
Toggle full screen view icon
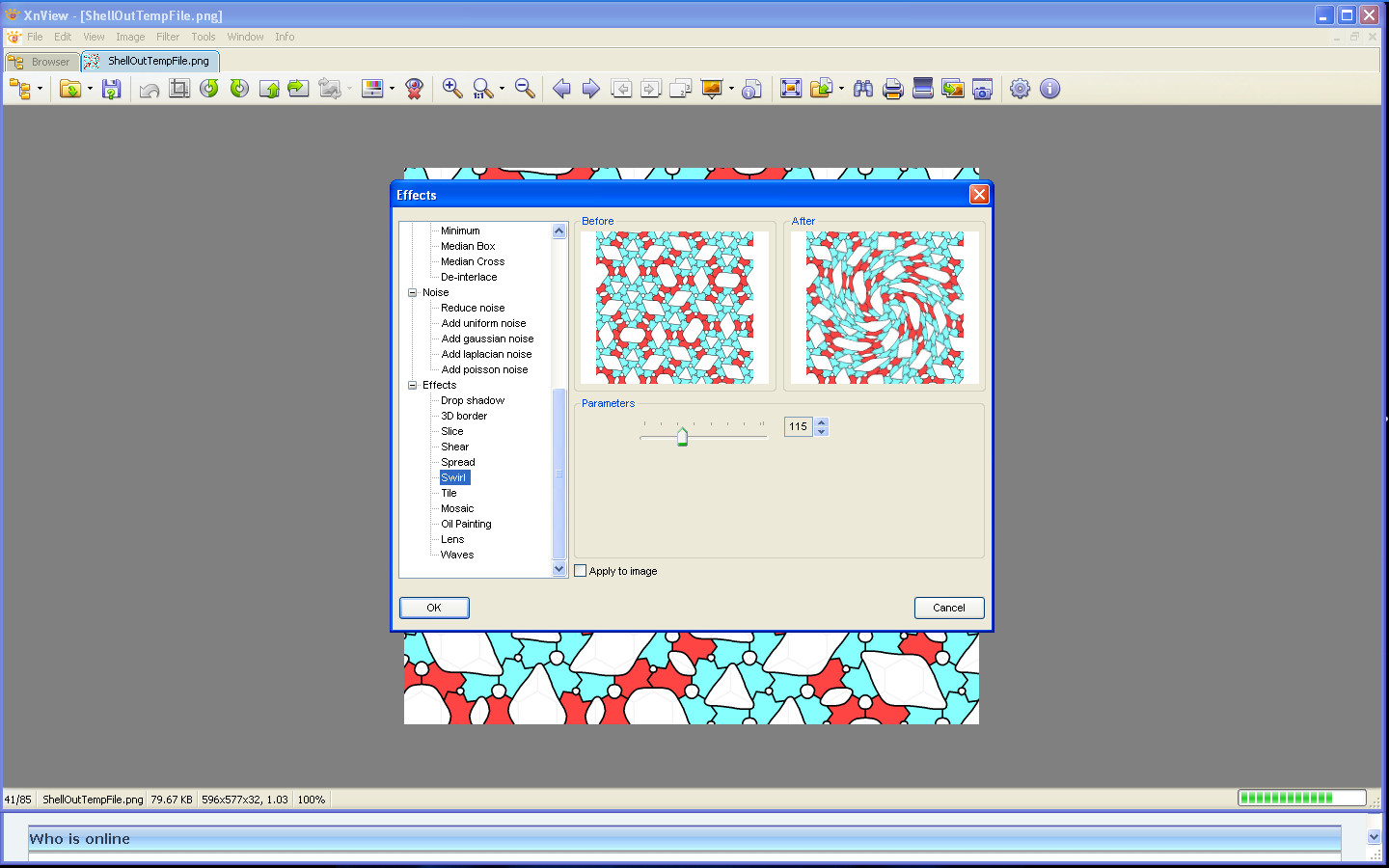point(791,89)
